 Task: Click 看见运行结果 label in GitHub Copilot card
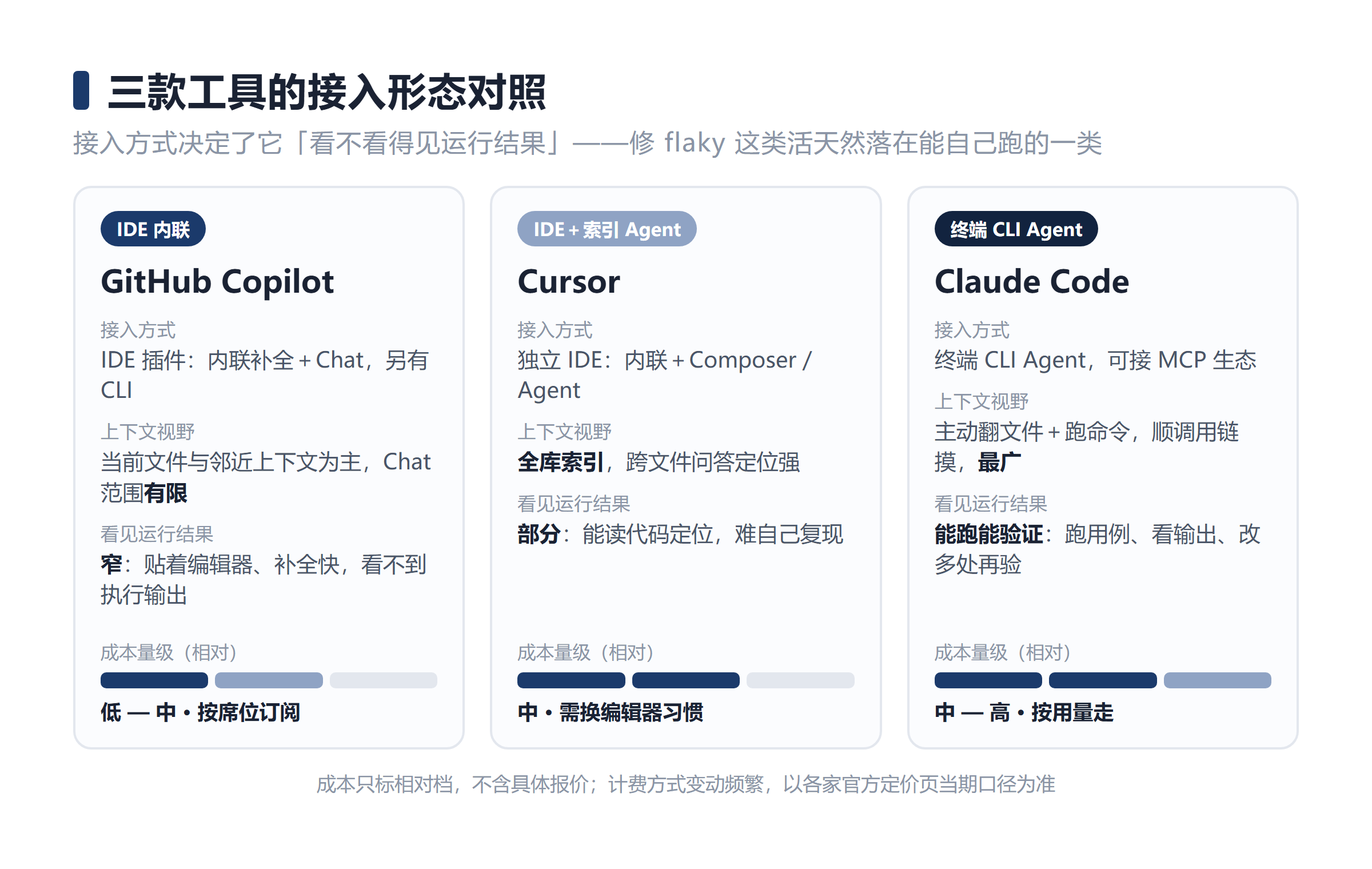(x=157, y=534)
